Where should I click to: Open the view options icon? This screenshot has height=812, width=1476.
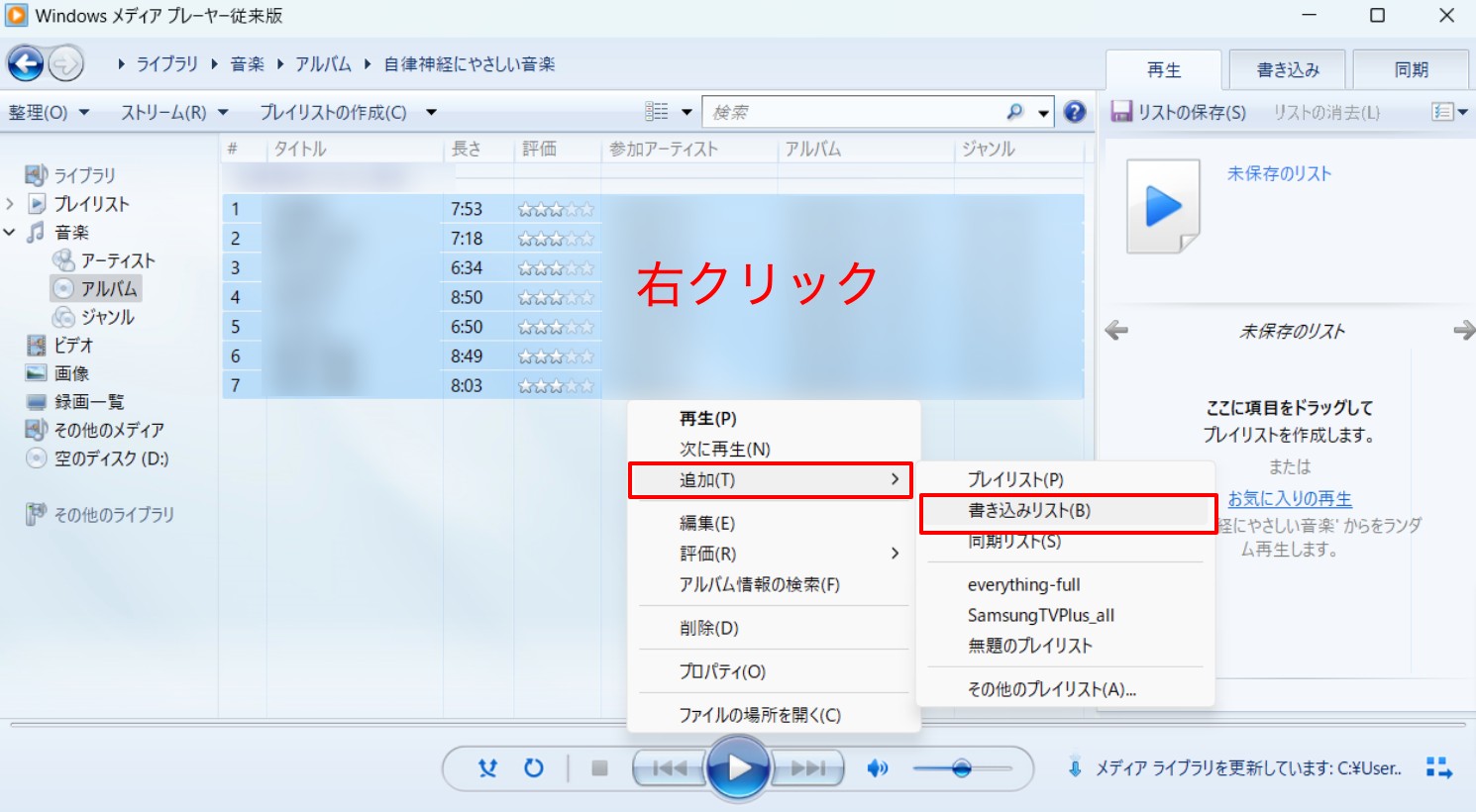[x=657, y=112]
